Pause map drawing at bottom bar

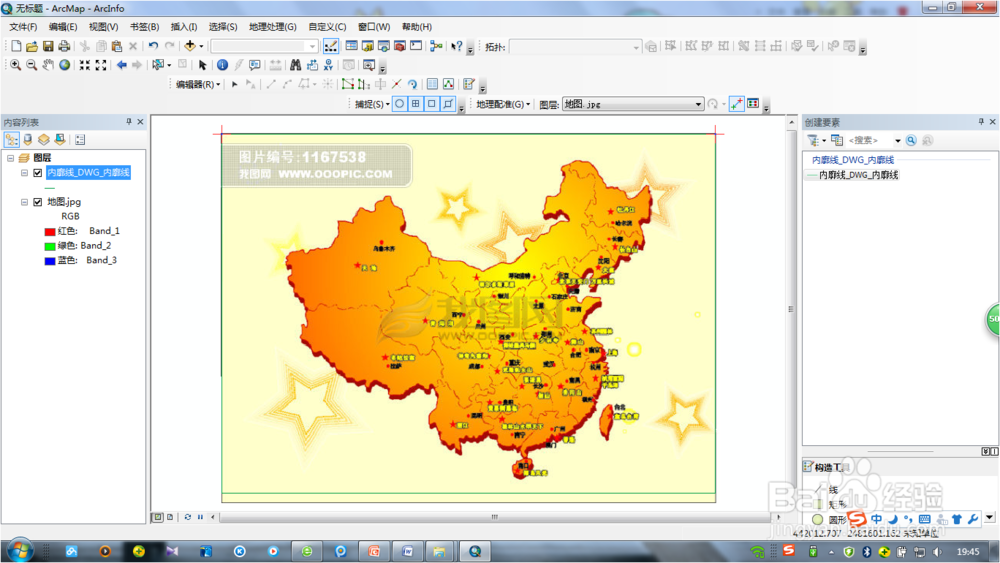click(200, 517)
